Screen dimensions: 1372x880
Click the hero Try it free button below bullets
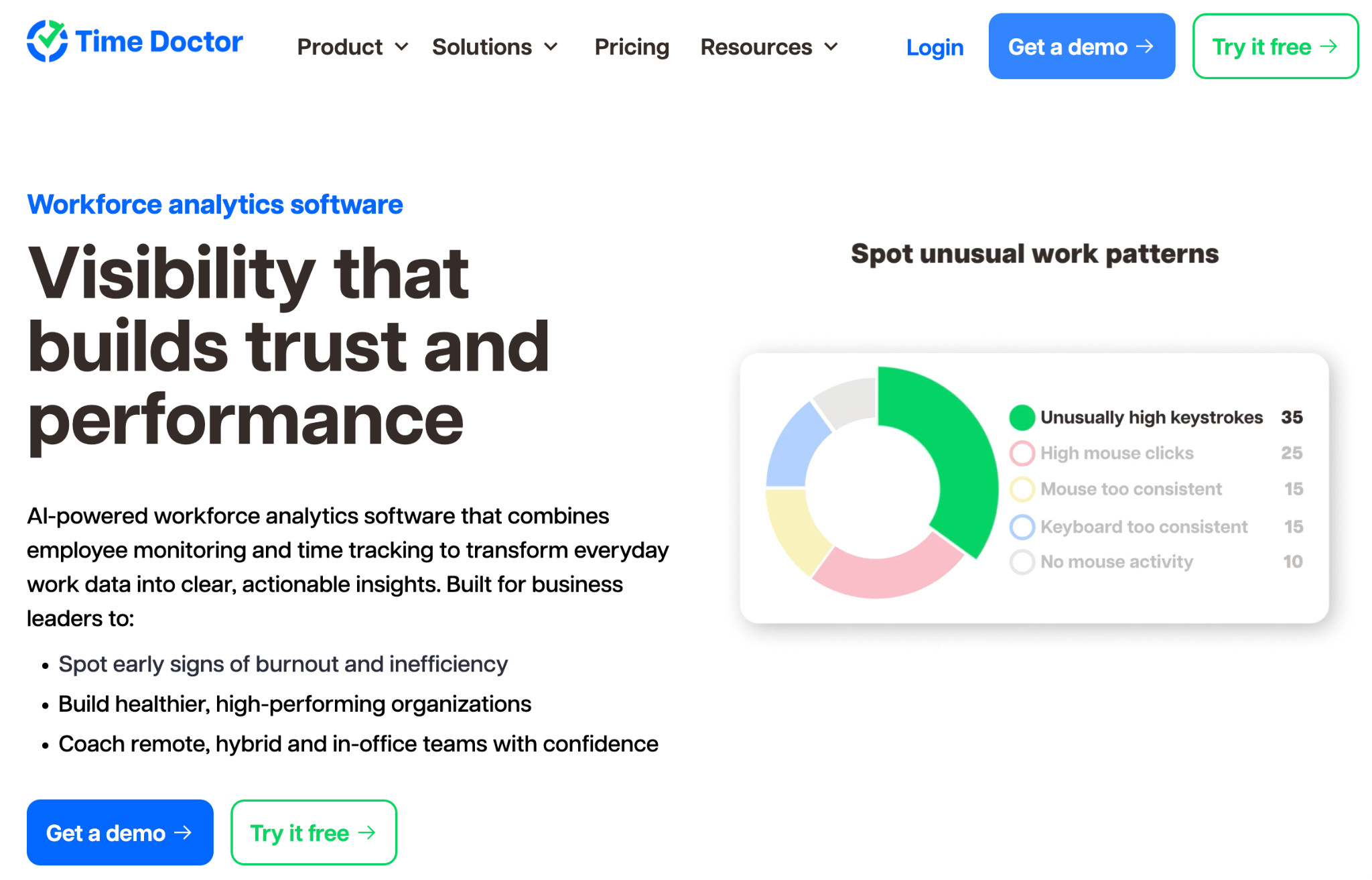point(314,832)
